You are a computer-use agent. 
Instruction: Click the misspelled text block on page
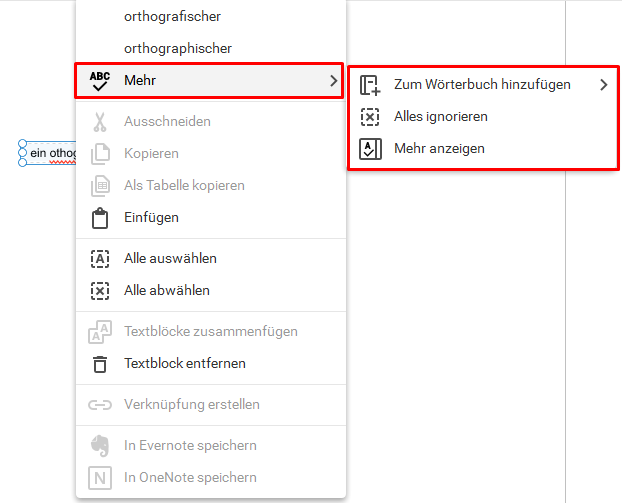coord(48,153)
